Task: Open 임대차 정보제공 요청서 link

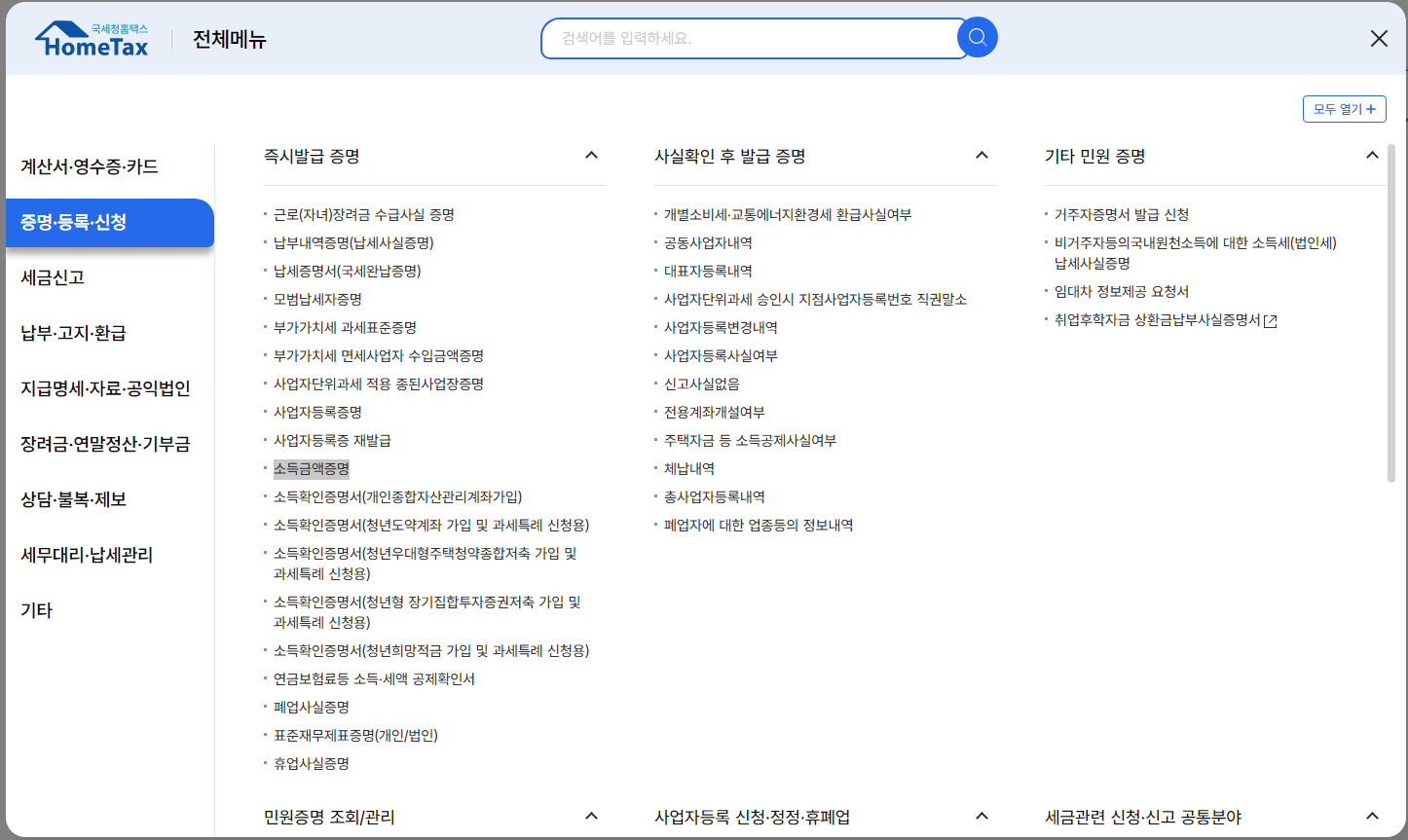Action: click(x=1122, y=291)
